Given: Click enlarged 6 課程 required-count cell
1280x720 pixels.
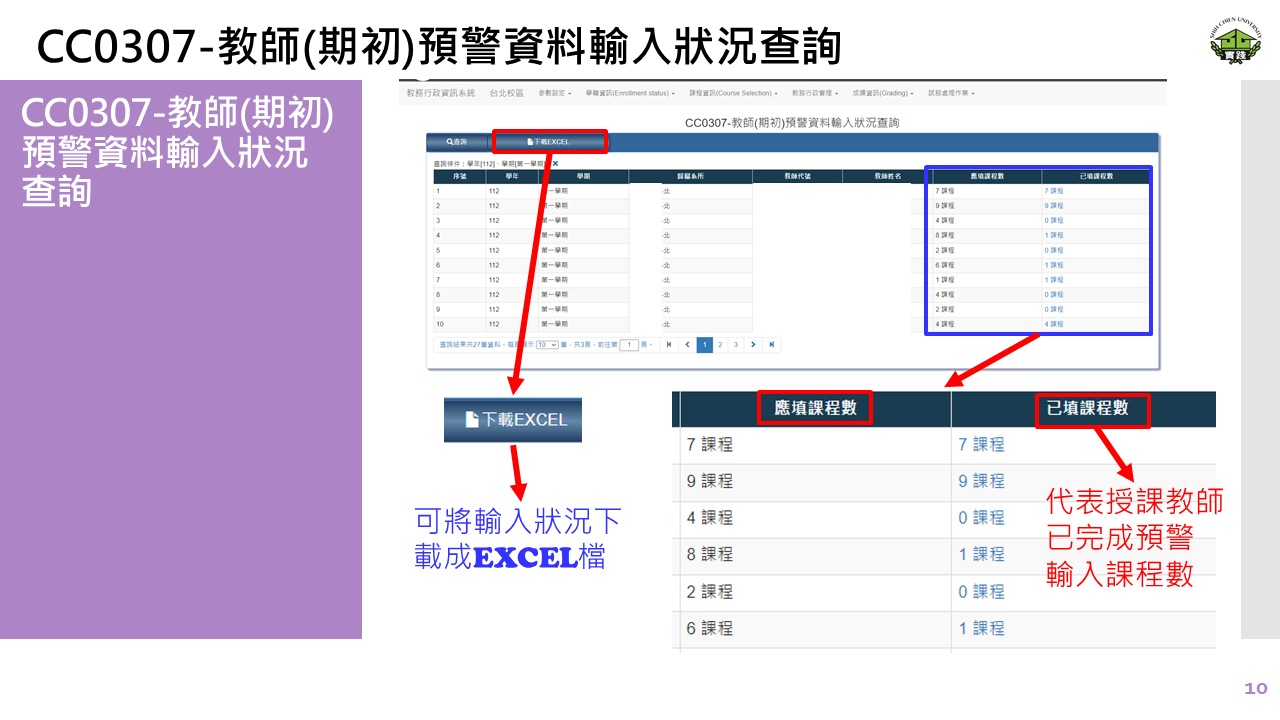Looking at the screenshot, I should [x=815, y=629].
